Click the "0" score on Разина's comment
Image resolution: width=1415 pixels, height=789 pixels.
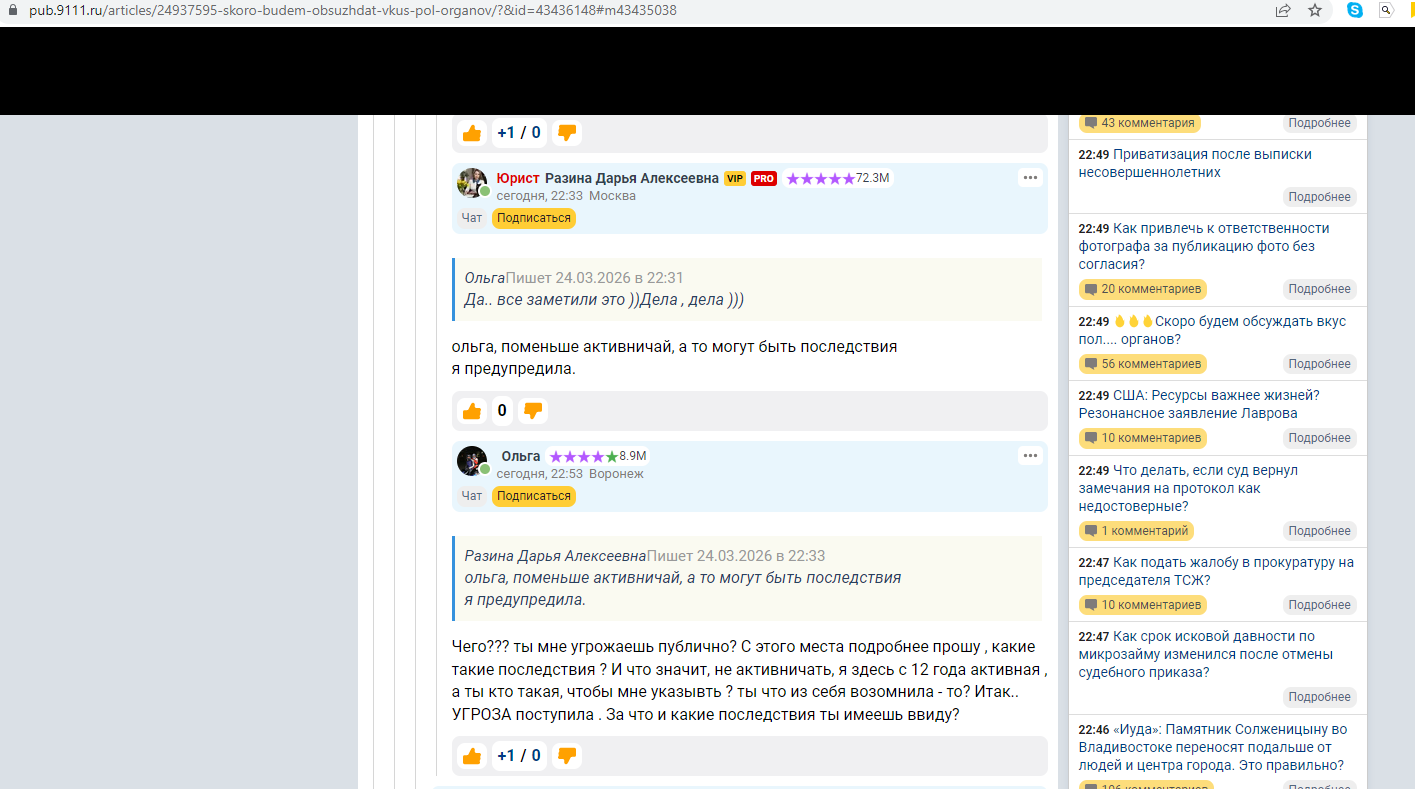click(502, 411)
